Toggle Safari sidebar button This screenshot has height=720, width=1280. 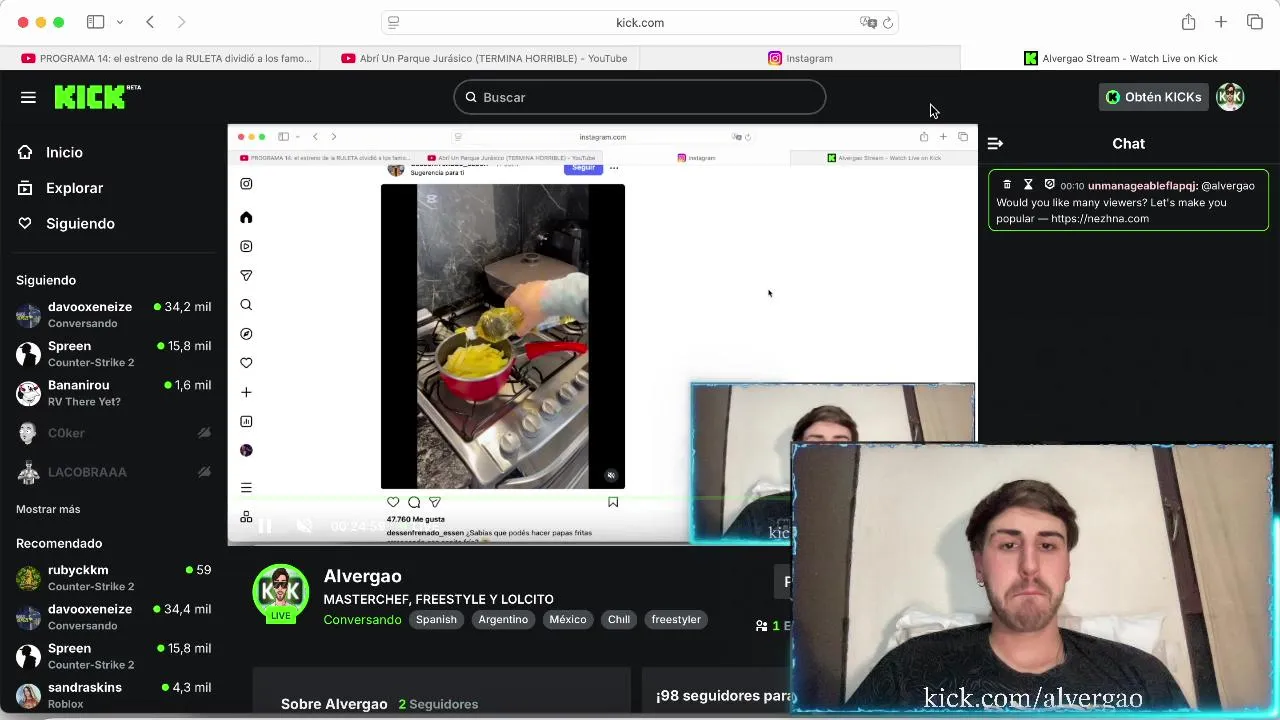point(95,22)
